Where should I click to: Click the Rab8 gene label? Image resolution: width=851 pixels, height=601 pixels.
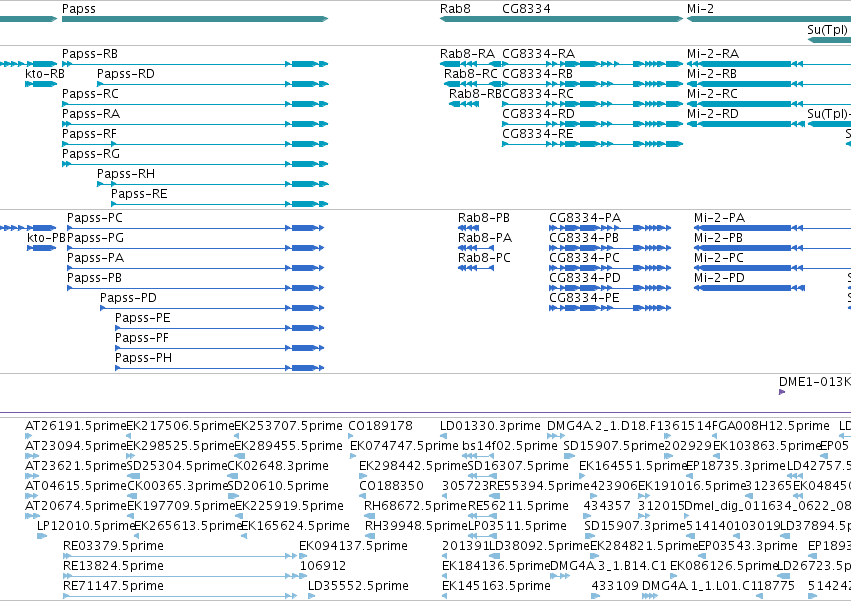tap(455, 9)
